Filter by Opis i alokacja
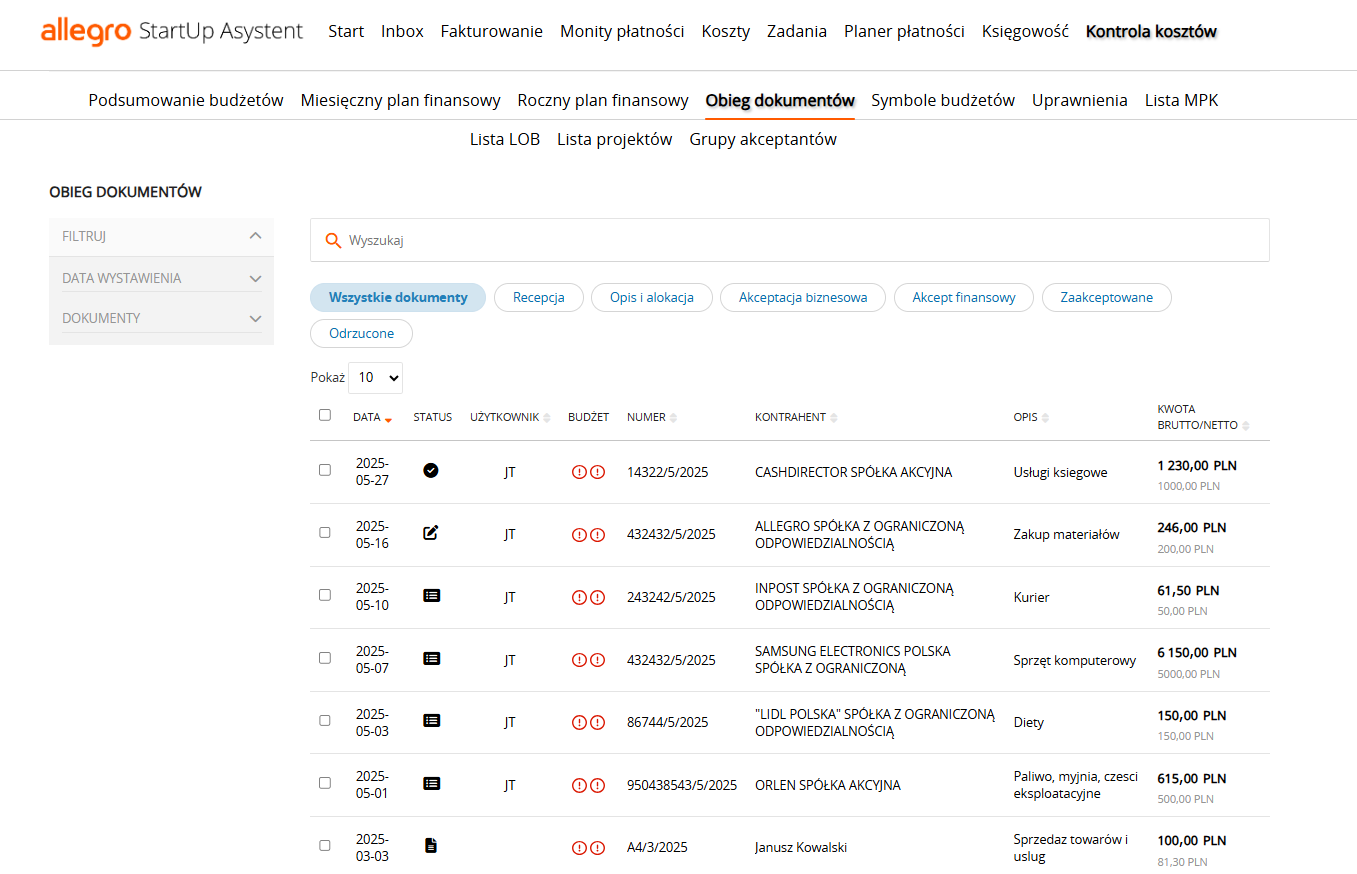The width and height of the screenshot is (1357, 874). (652, 297)
